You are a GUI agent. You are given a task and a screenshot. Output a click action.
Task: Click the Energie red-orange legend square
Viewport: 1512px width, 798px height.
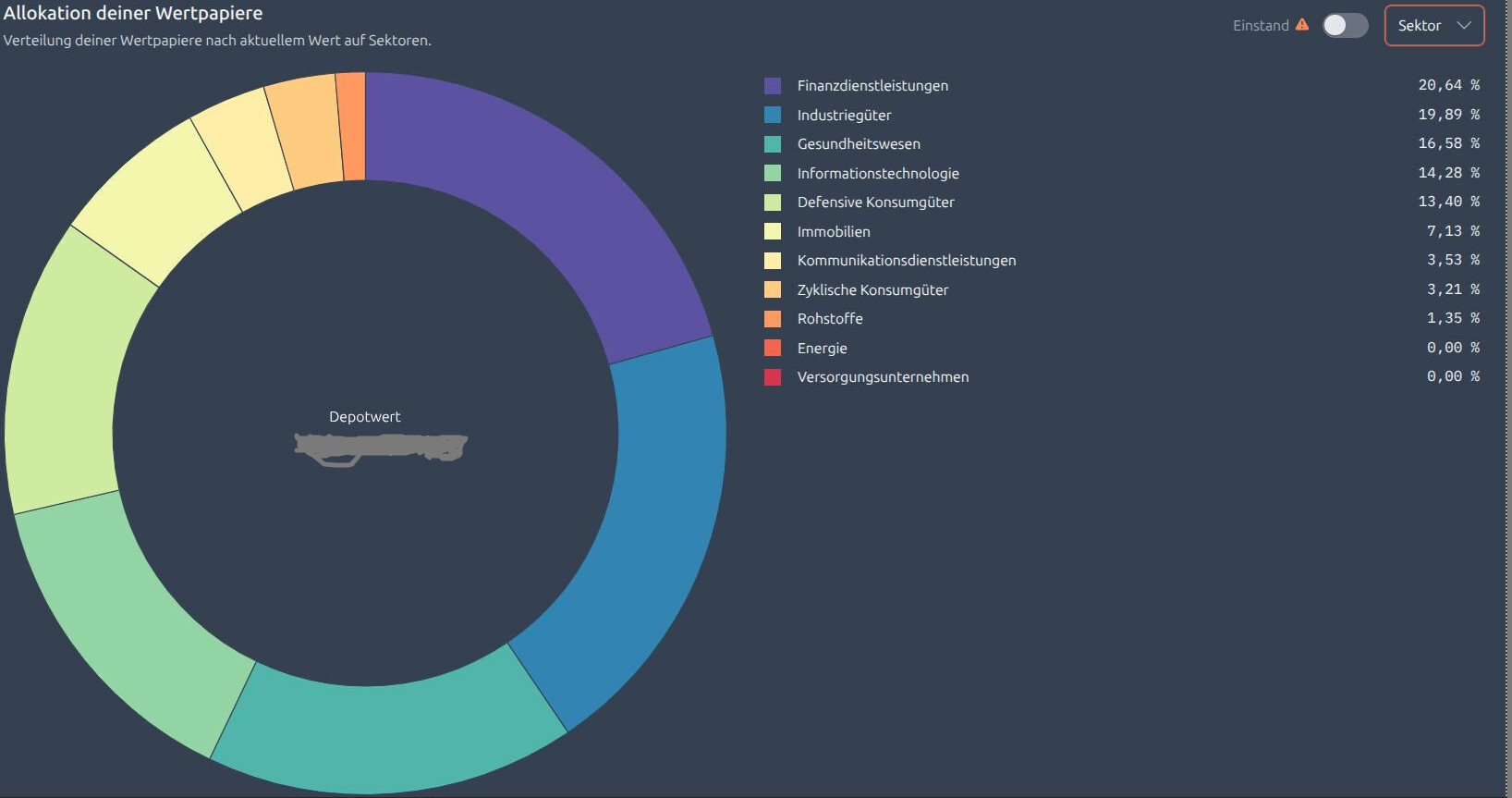[773, 349]
